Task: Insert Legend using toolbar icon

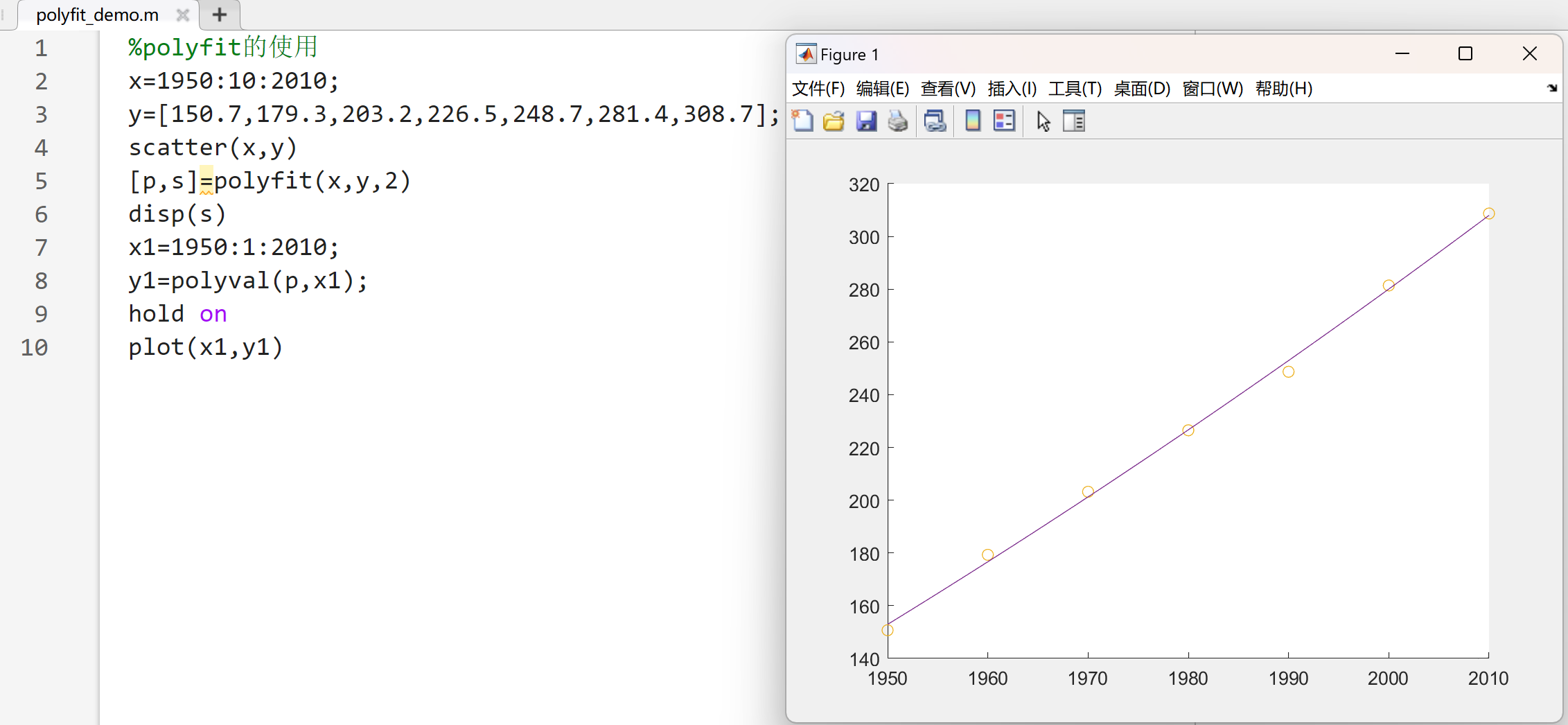Action: pos(1004,121)
